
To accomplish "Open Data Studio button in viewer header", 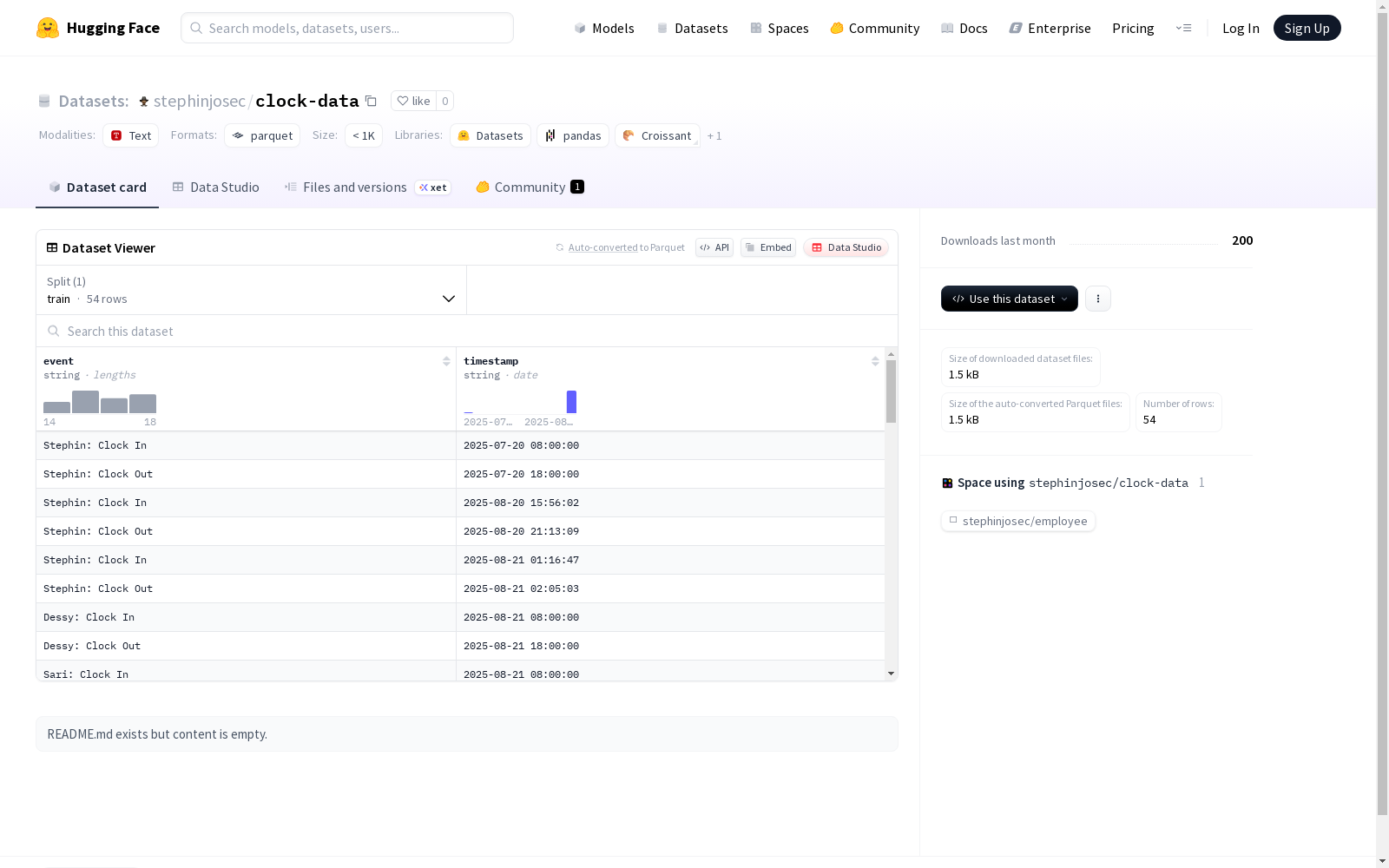I will pos(846,247).
